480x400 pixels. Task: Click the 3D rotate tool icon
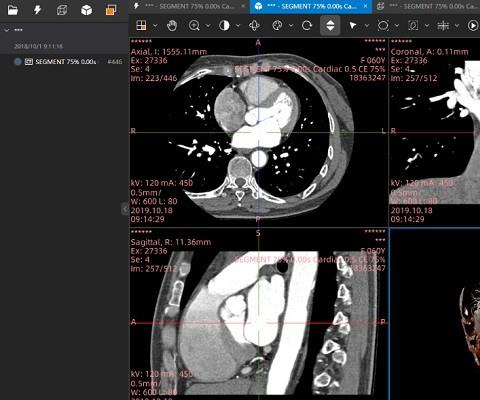tap(254, 26)
